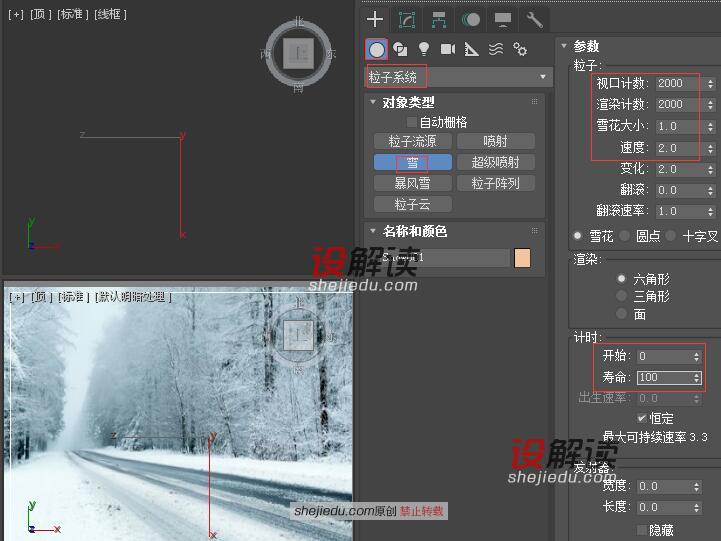Image resolution: width=721 pixels, height=541 pixels.
Task: Click the 宽度 emitter value field
Action: click(664, 486)
